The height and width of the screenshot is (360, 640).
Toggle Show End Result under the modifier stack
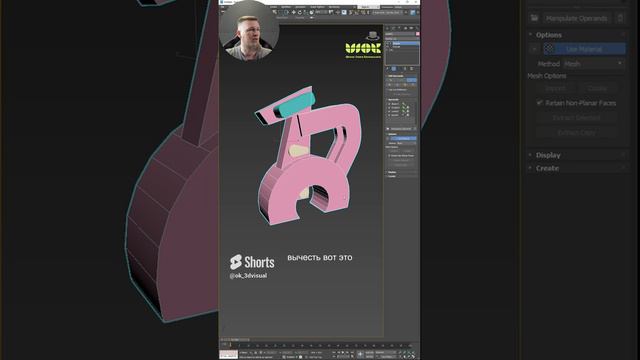[394, 69]
